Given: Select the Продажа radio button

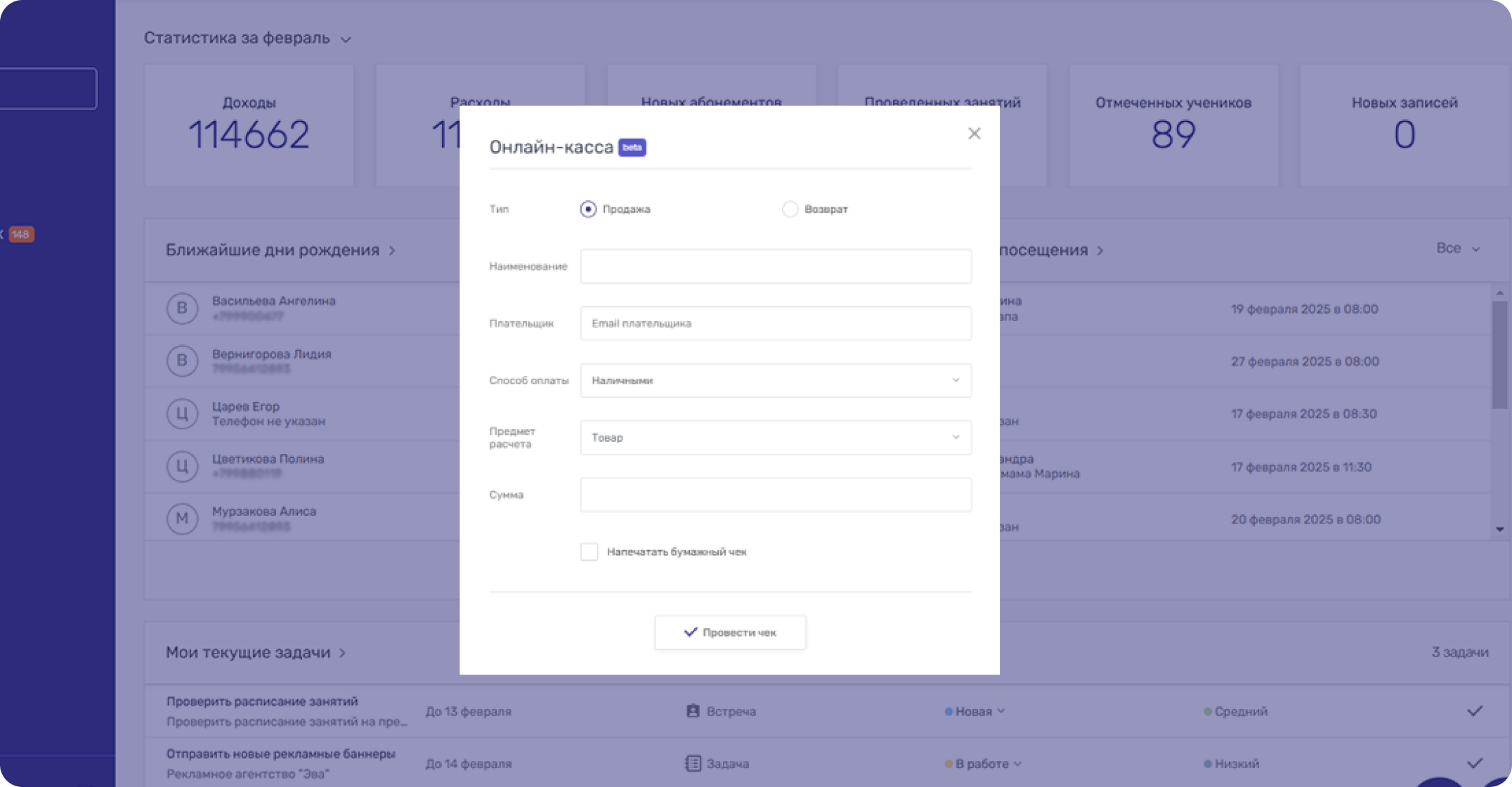Looking at the screenshot, I should (x=588, y=209).
